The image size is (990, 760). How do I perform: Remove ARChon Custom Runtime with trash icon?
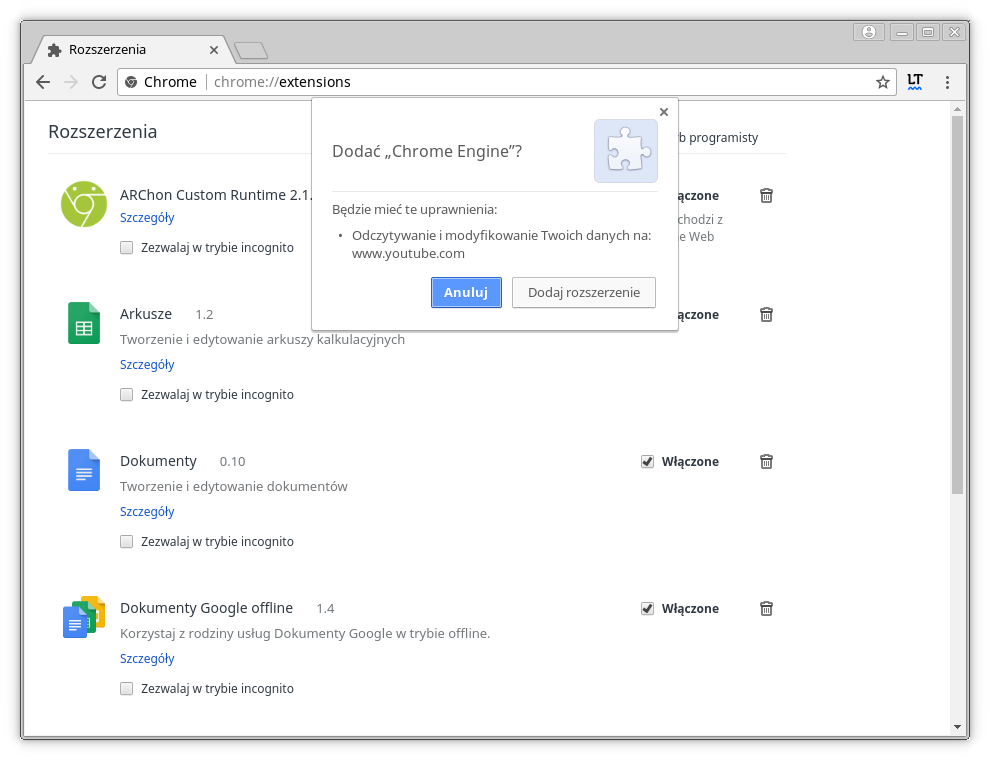pos(766,196)
